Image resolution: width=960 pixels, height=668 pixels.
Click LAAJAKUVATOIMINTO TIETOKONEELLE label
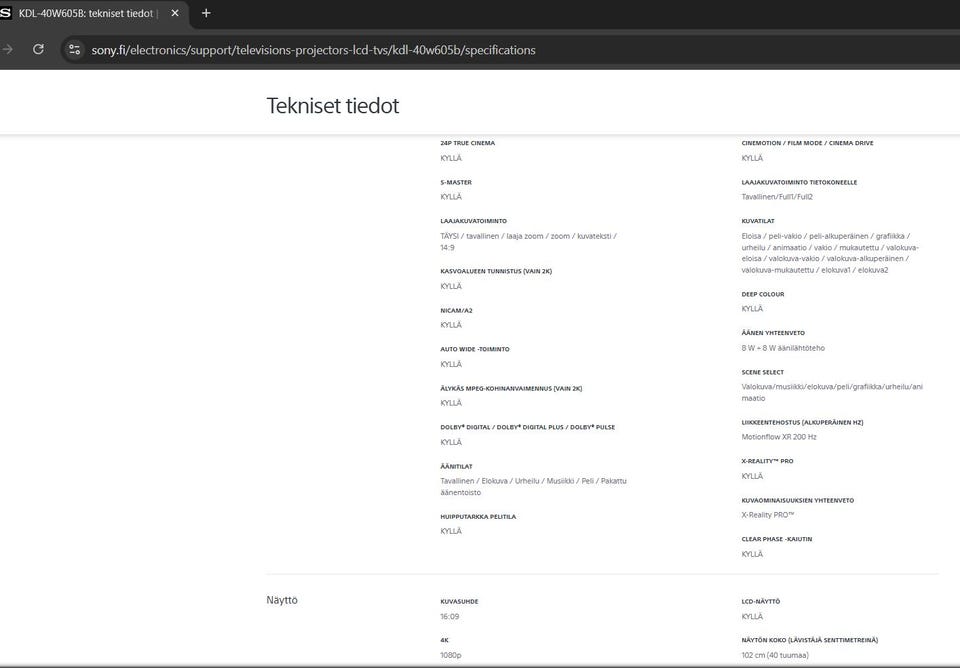click(799, 182)
